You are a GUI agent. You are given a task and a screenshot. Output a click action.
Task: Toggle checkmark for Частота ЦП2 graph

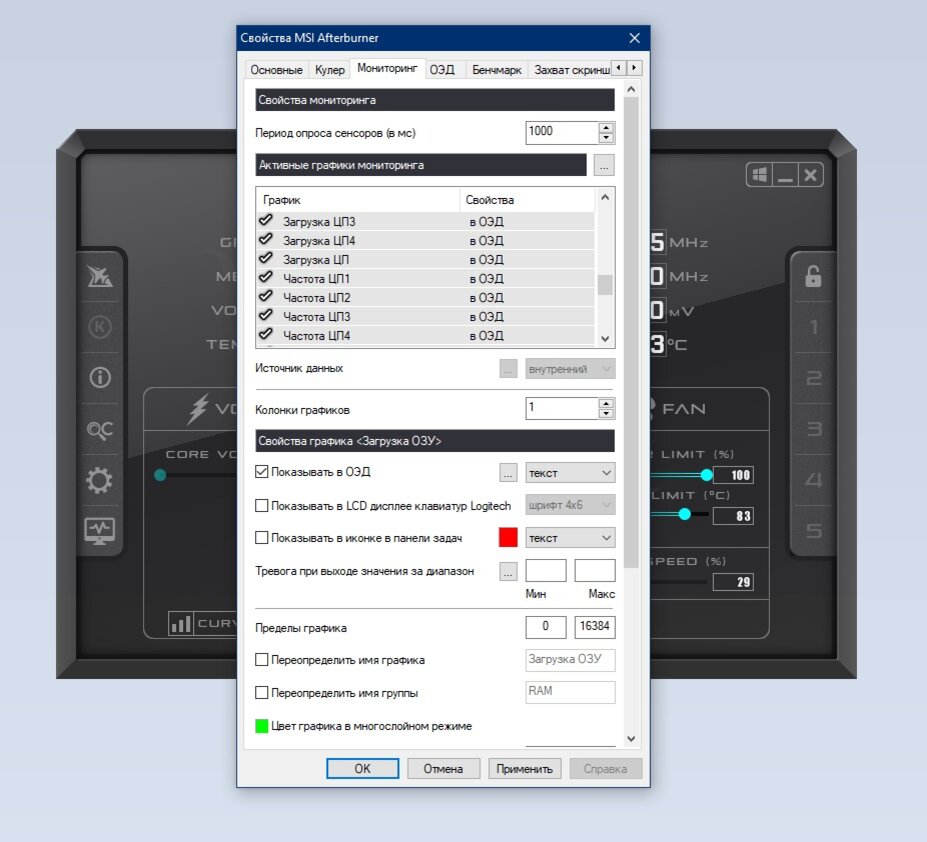[x=266, y=296]
